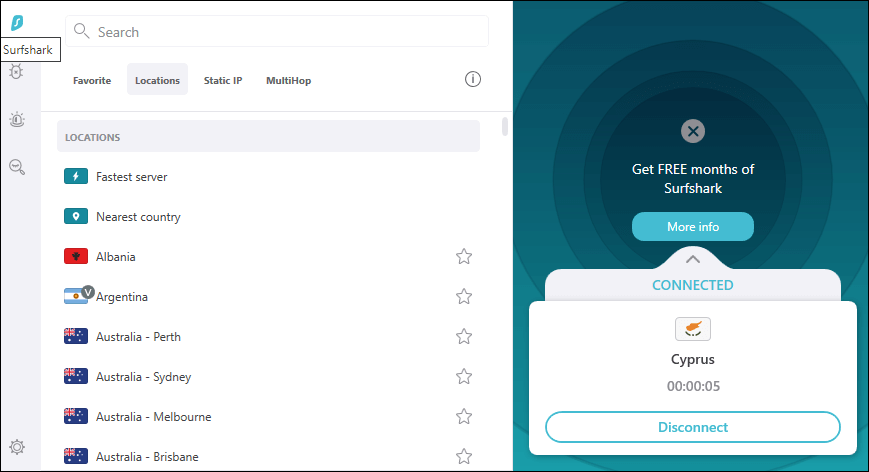
Task: Click the Nearest country pin icon
Action: 76,216
